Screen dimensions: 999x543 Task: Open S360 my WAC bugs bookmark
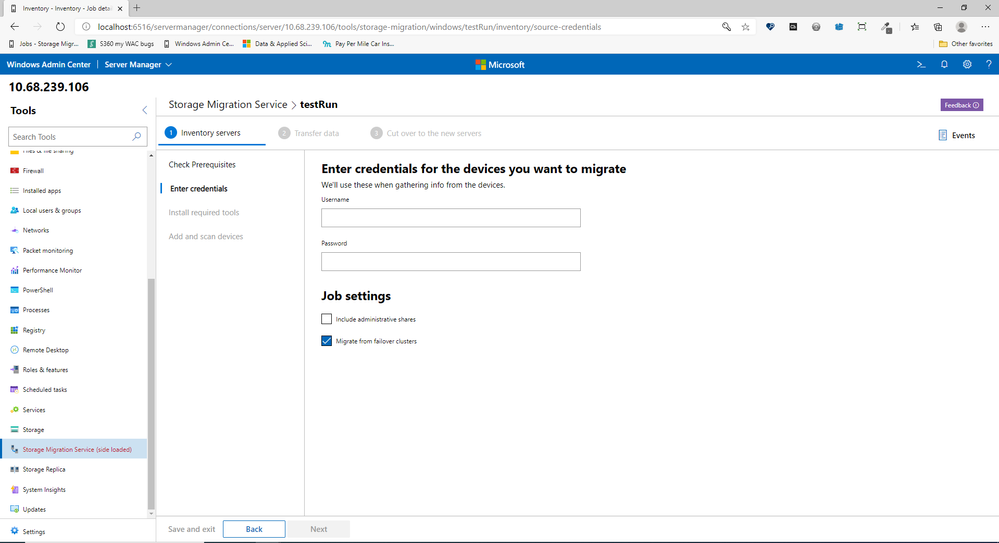point(121,44)
